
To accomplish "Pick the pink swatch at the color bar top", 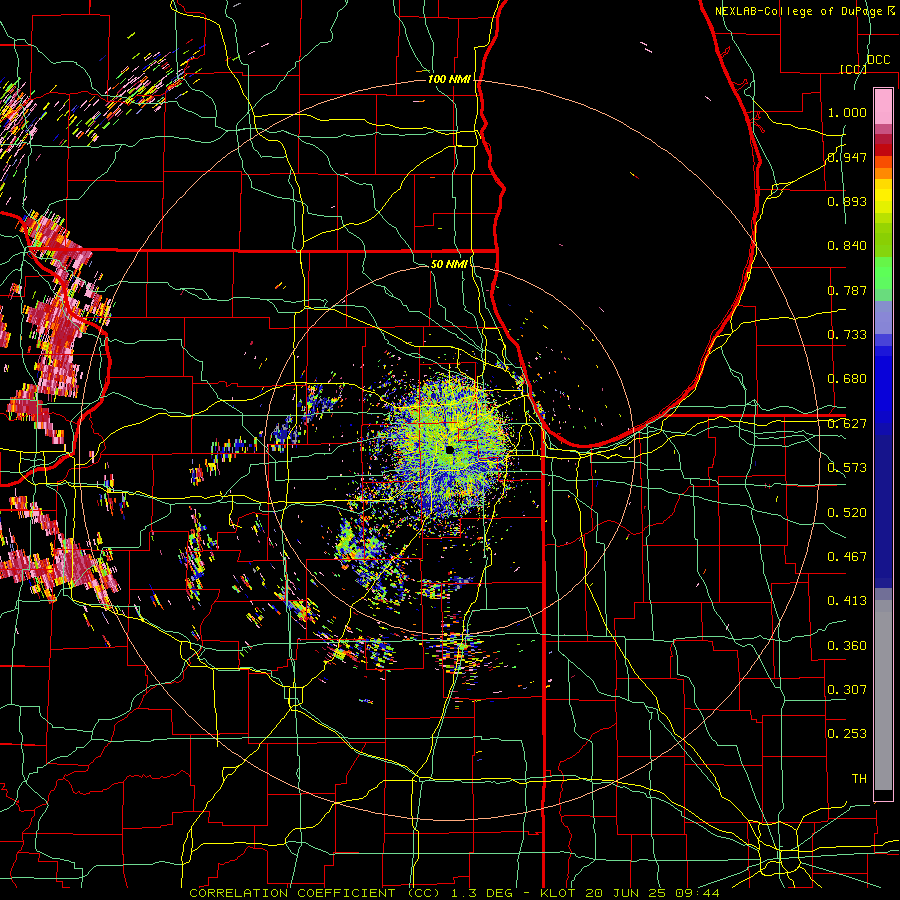I will 883,107.
